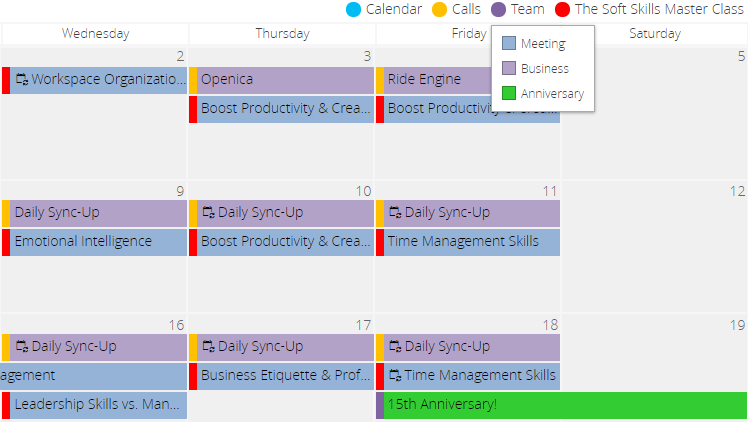Click recurring icon on Friday 18 Time Management Skills
748x422 pixels.
click(x=395, y=375)
